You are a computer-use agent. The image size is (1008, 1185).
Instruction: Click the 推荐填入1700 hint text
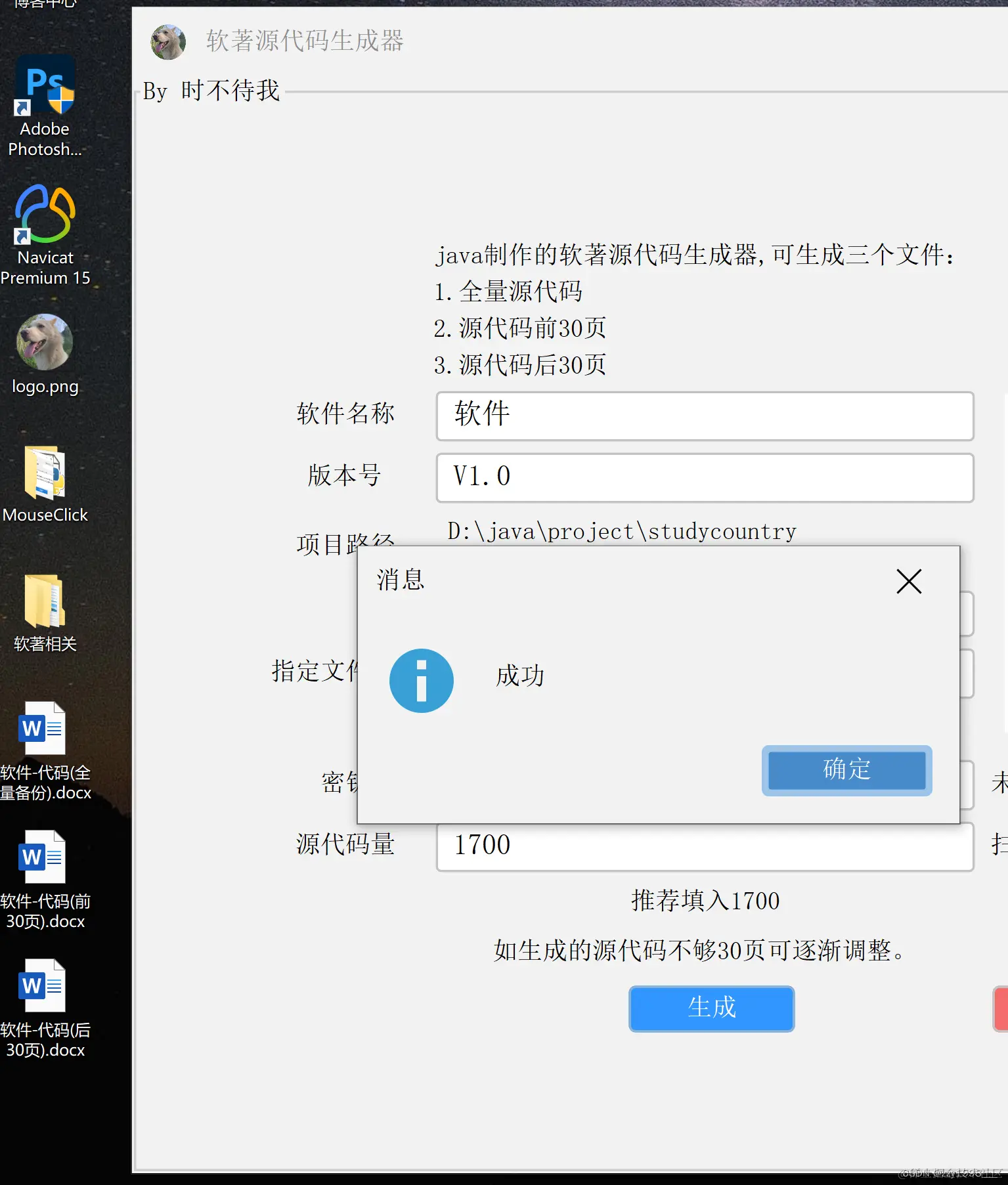coord(705,900)
